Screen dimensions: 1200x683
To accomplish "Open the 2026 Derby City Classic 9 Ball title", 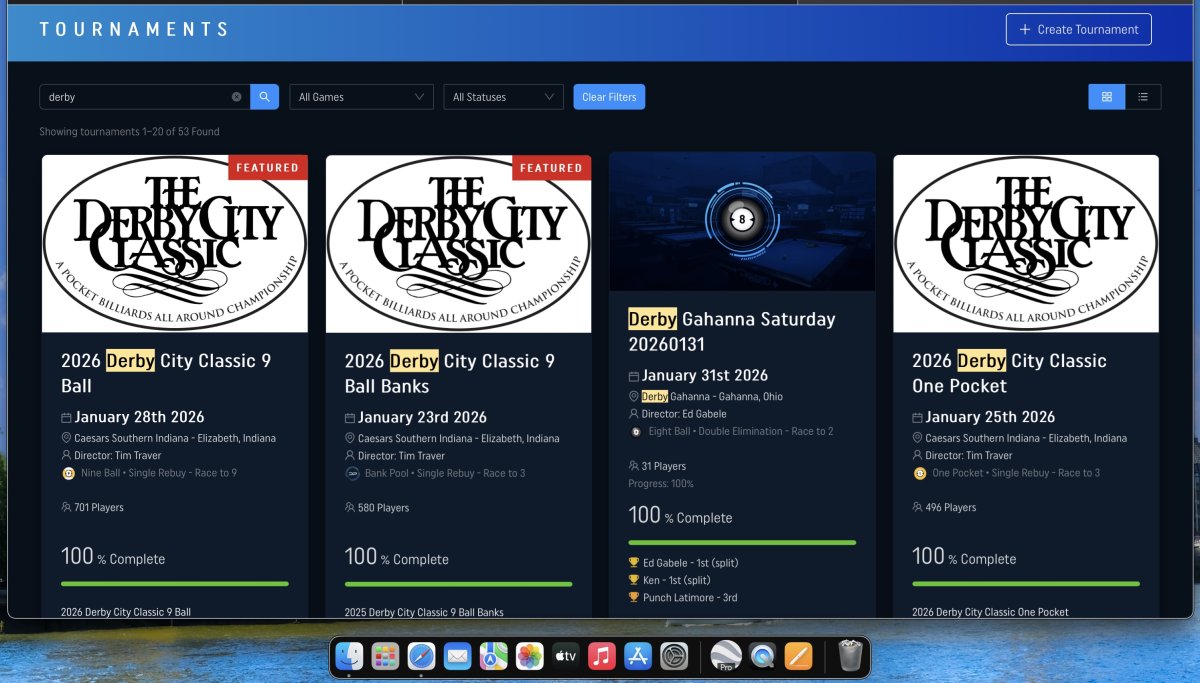I will [166, 373].
